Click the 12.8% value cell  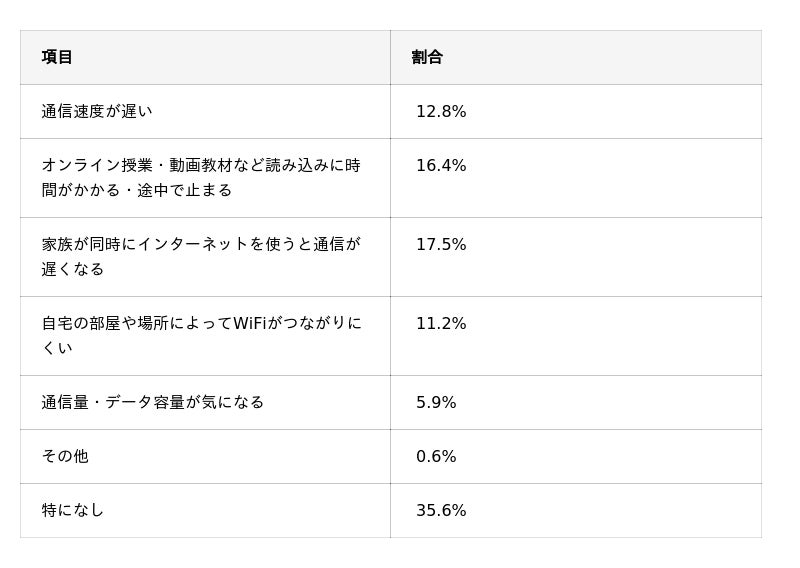pos(441,111)
